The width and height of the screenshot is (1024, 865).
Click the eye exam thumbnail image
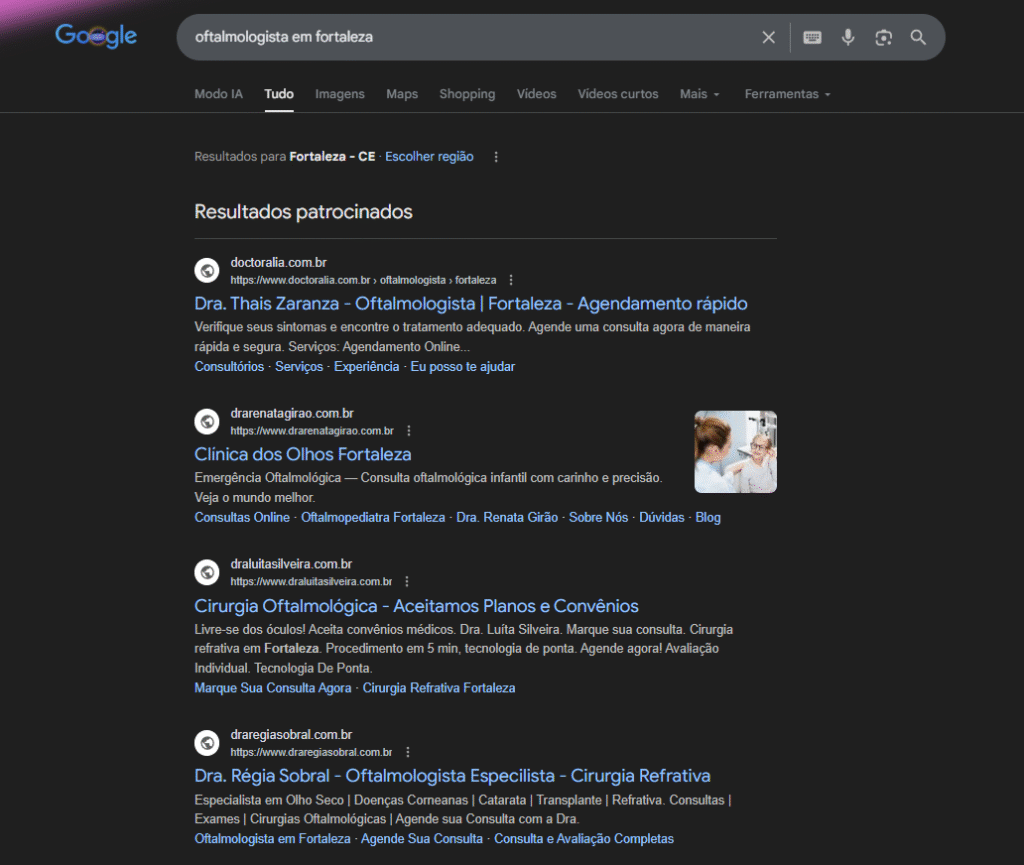point(735,452)
